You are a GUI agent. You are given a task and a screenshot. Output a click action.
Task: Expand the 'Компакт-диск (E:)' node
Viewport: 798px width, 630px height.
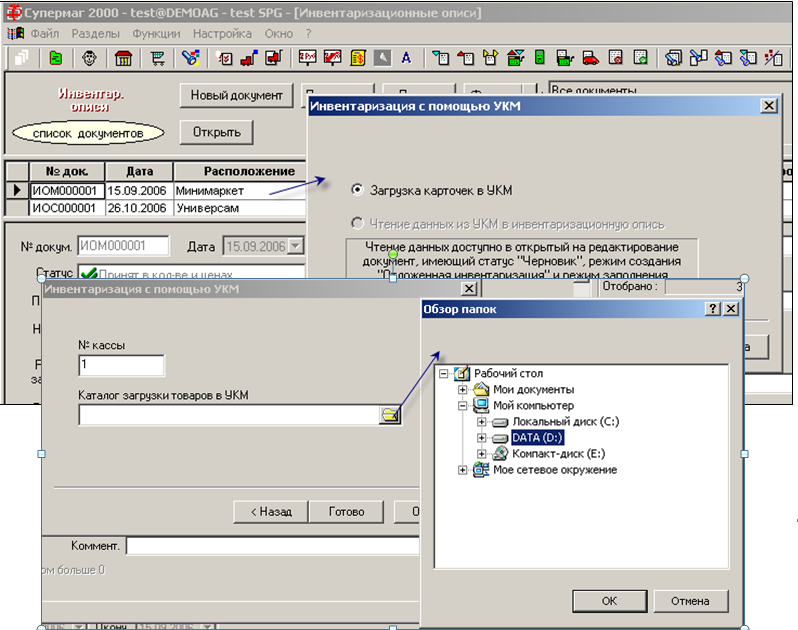pyautogui.click(x=481, y=453)
